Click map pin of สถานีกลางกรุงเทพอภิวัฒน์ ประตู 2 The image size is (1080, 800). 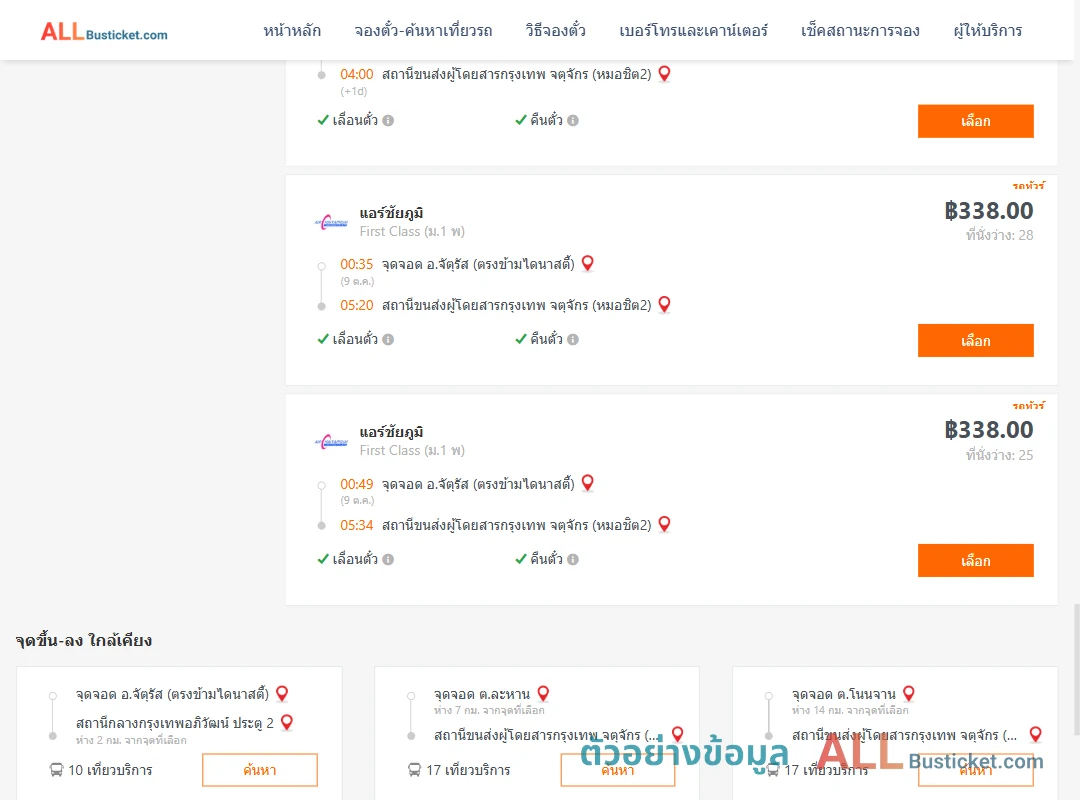click(287, 723)
